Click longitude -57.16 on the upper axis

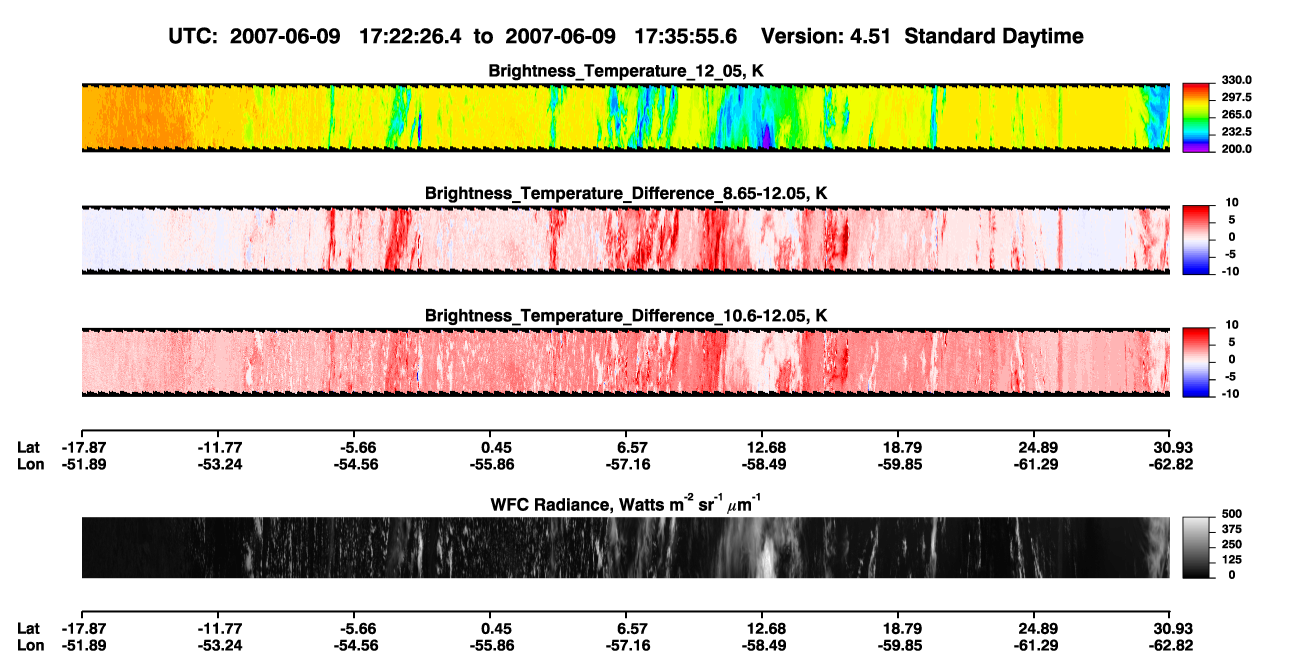pyautogui.click(x=627, y=464)
